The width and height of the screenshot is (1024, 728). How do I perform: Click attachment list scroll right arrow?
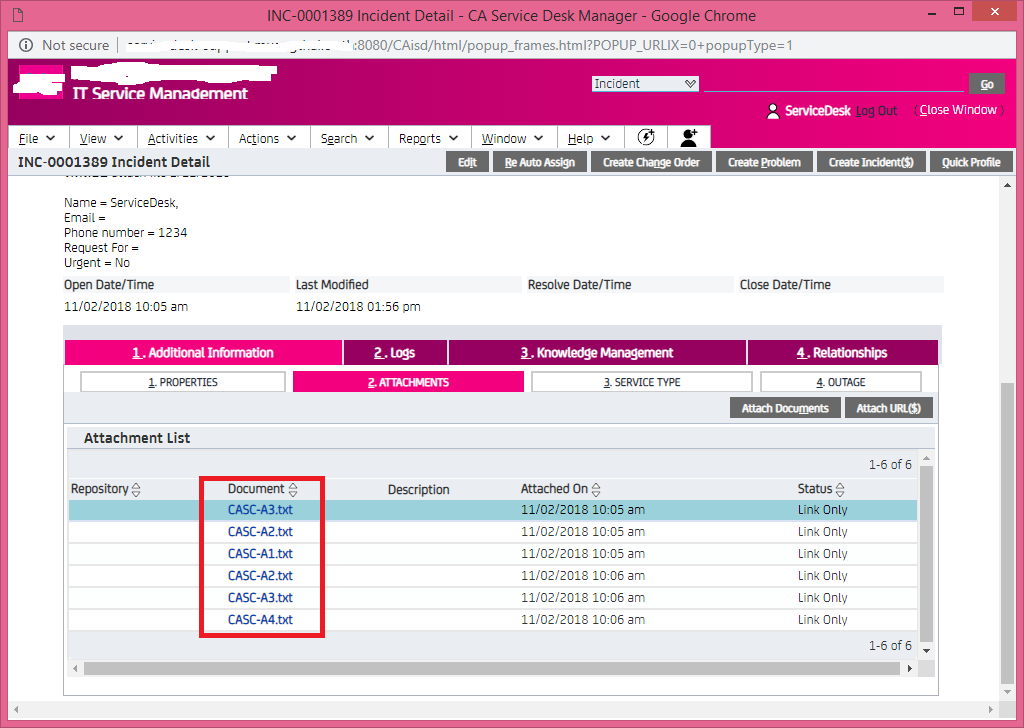910,669
